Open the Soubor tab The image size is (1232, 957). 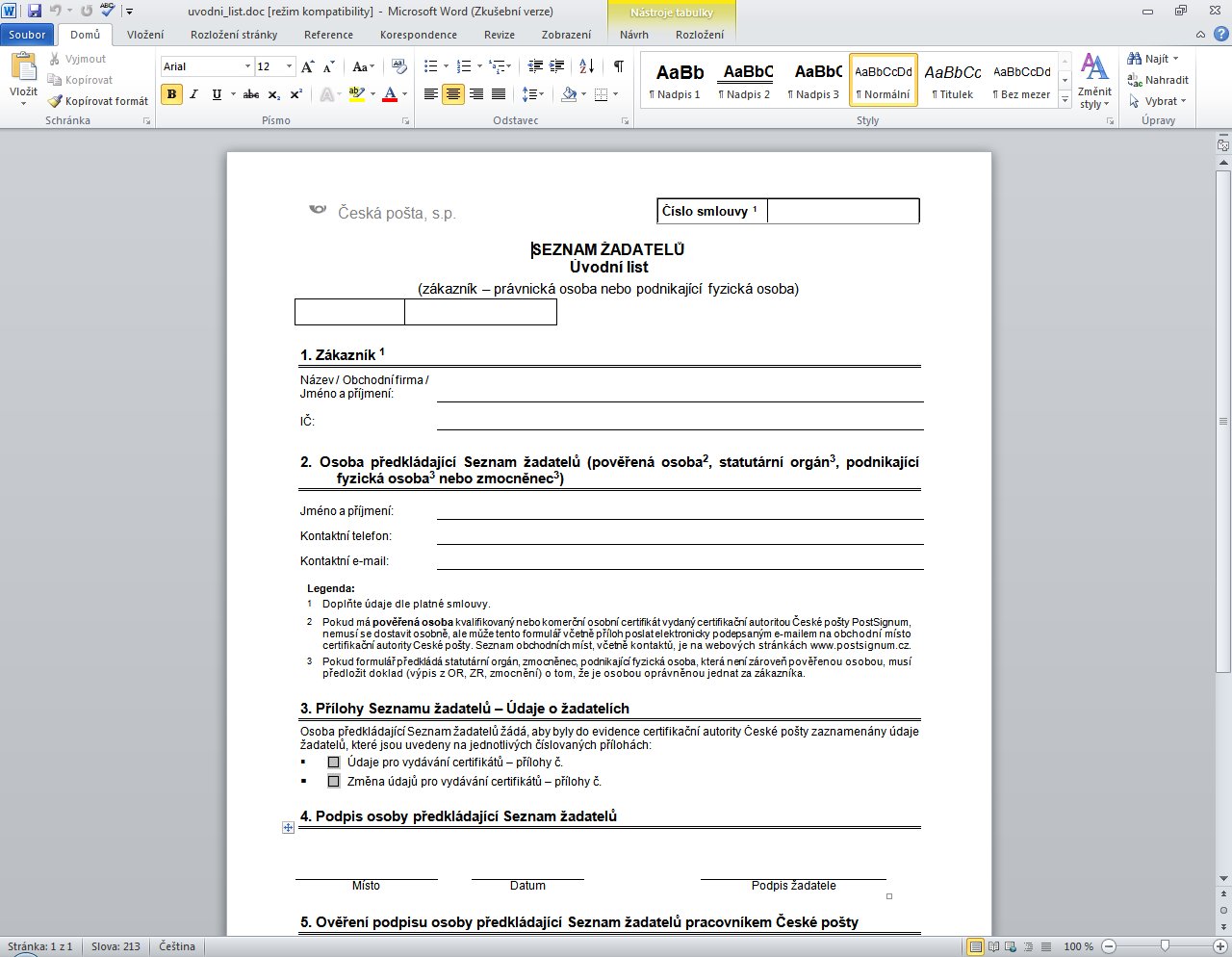pyautogui.click(x=27, y=35)
